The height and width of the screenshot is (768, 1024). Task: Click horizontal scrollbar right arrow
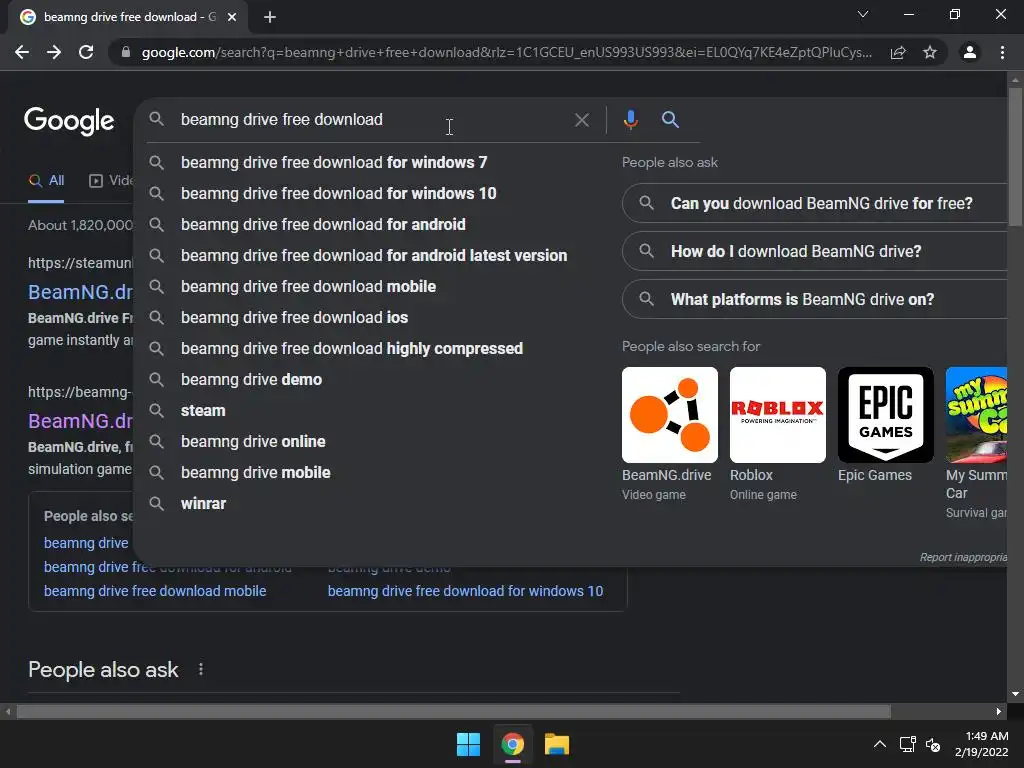(x=999, y=711)
